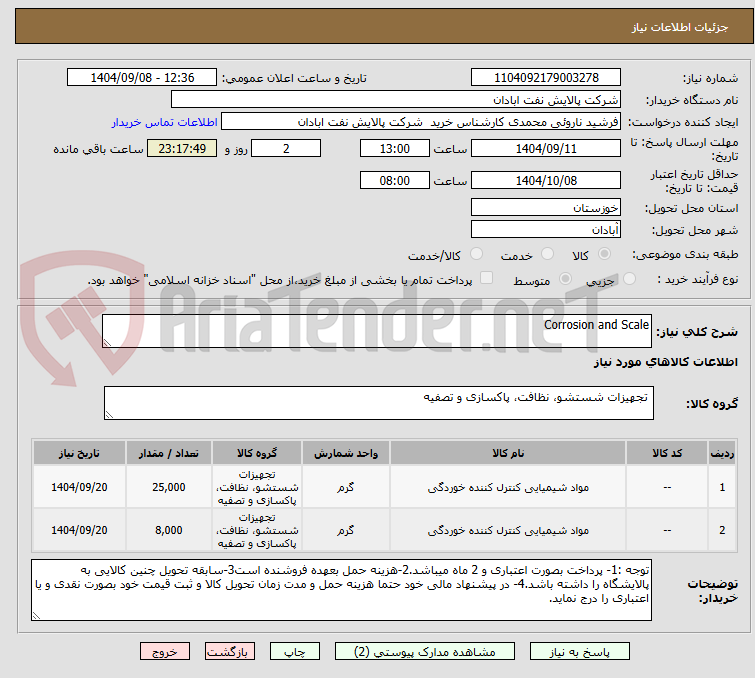Image resolution: width=755 pixels, height=678 pixels.
Task: Select جزیی purchase process radio
Action: click(x=566, y=279)
